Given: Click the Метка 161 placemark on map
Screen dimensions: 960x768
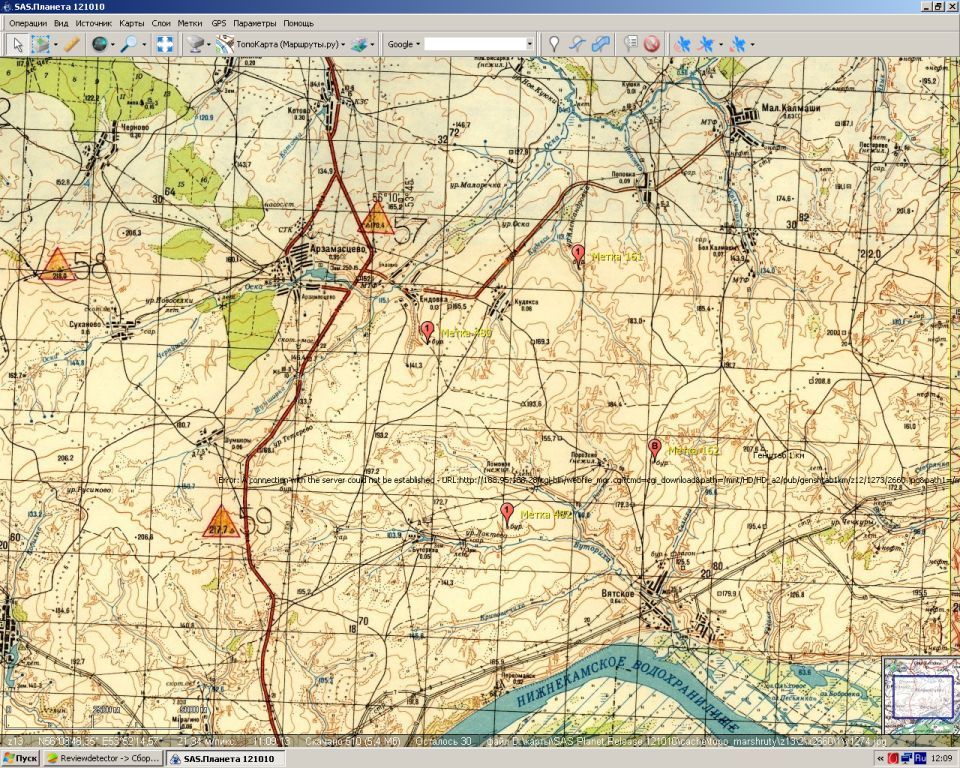Looking at the screenshot, I should click(578, 254).
